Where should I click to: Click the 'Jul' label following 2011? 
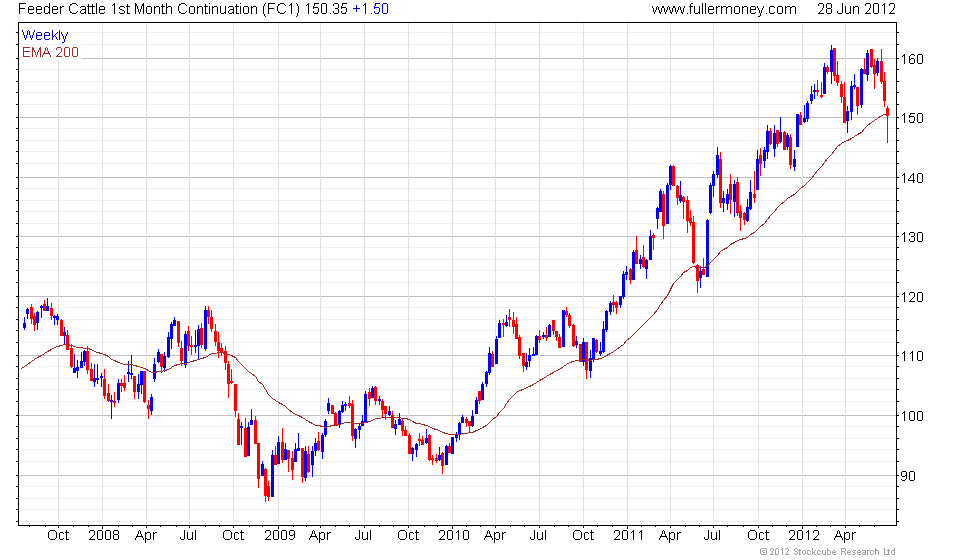[x=712, y=536]
